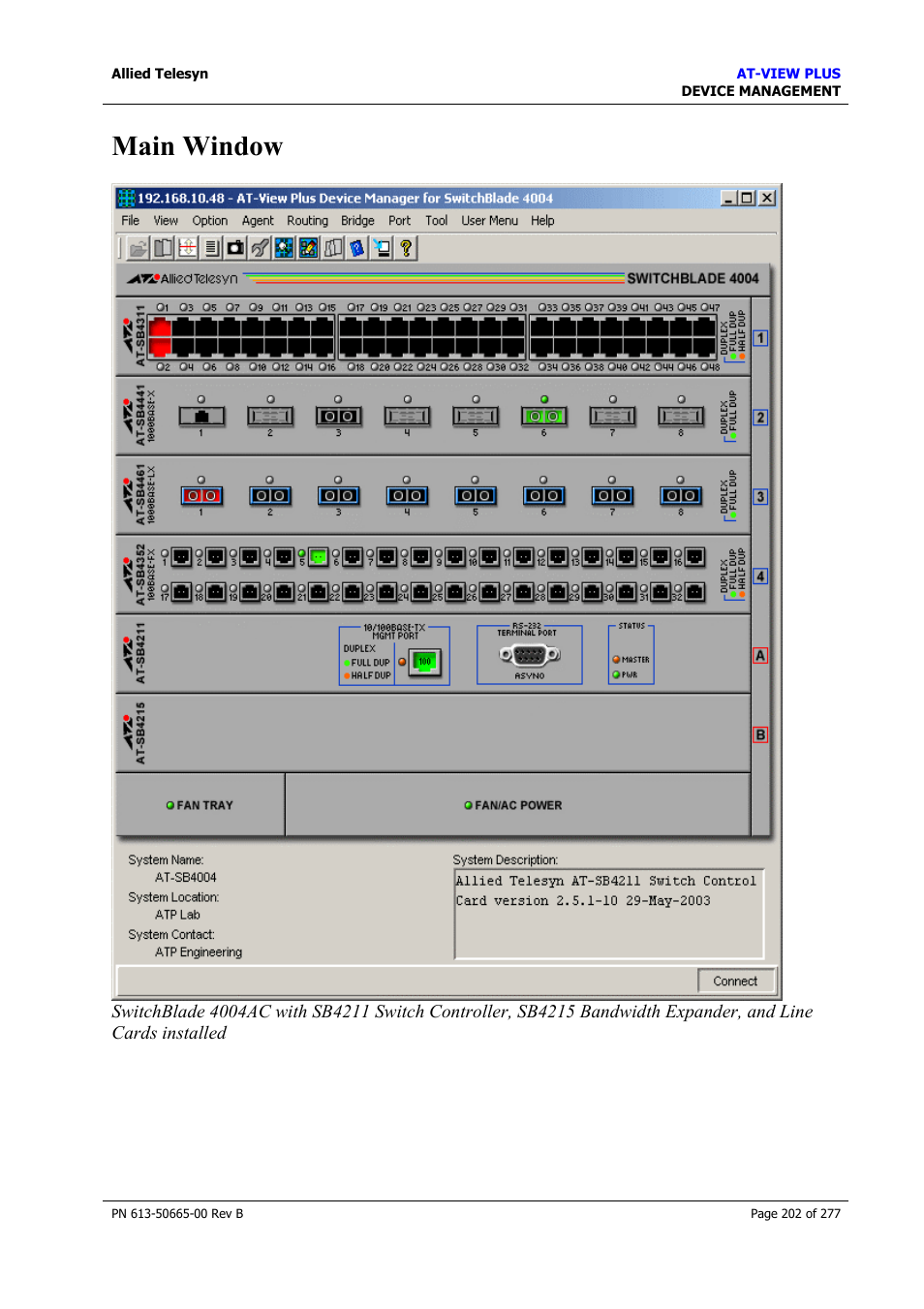Viewport: 924px width, 1309px height.
Task: Click the blue tag toolbar icon
Action: [x=357, y=248]
